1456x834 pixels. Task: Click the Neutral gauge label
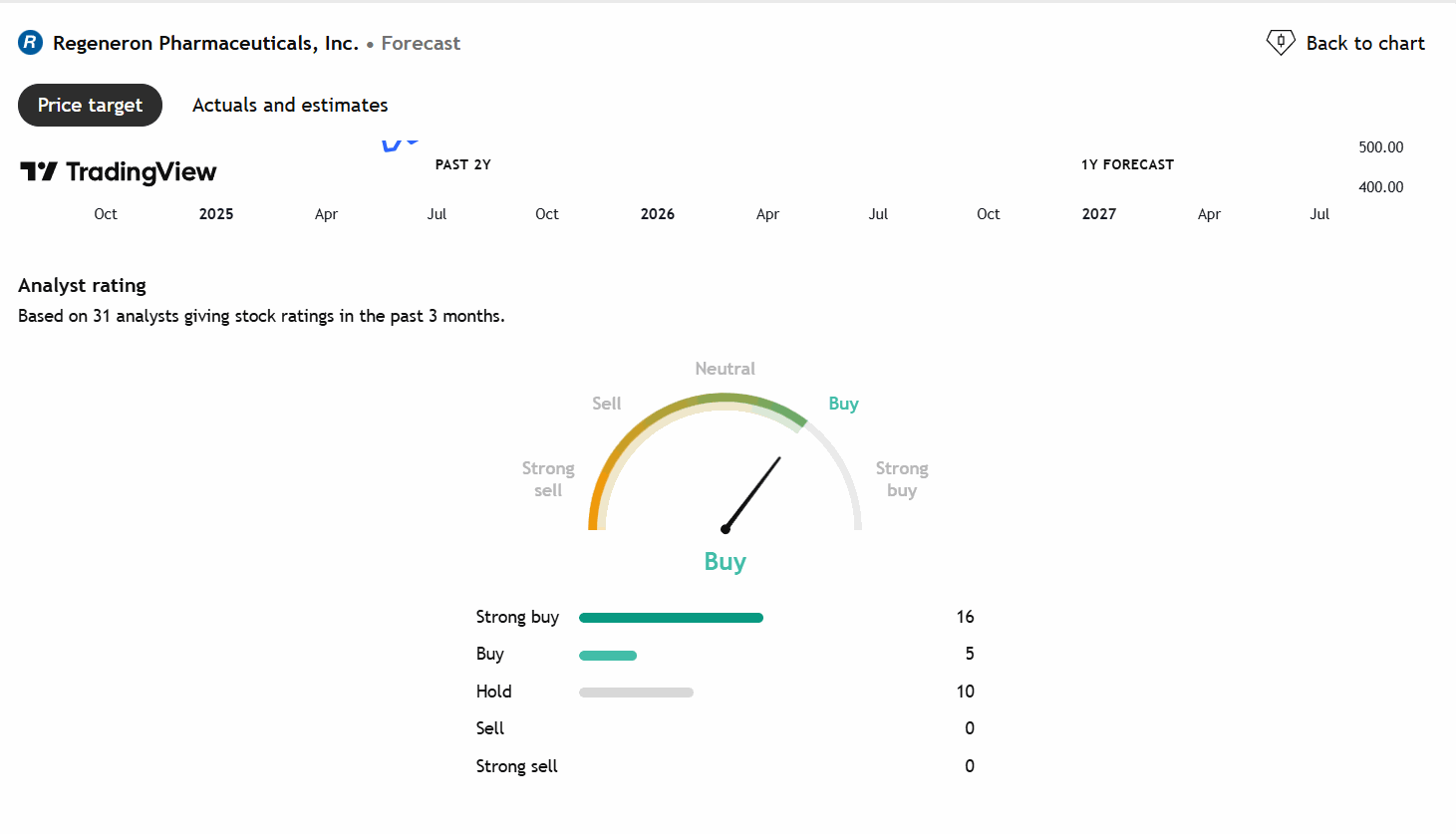[725, 369]
